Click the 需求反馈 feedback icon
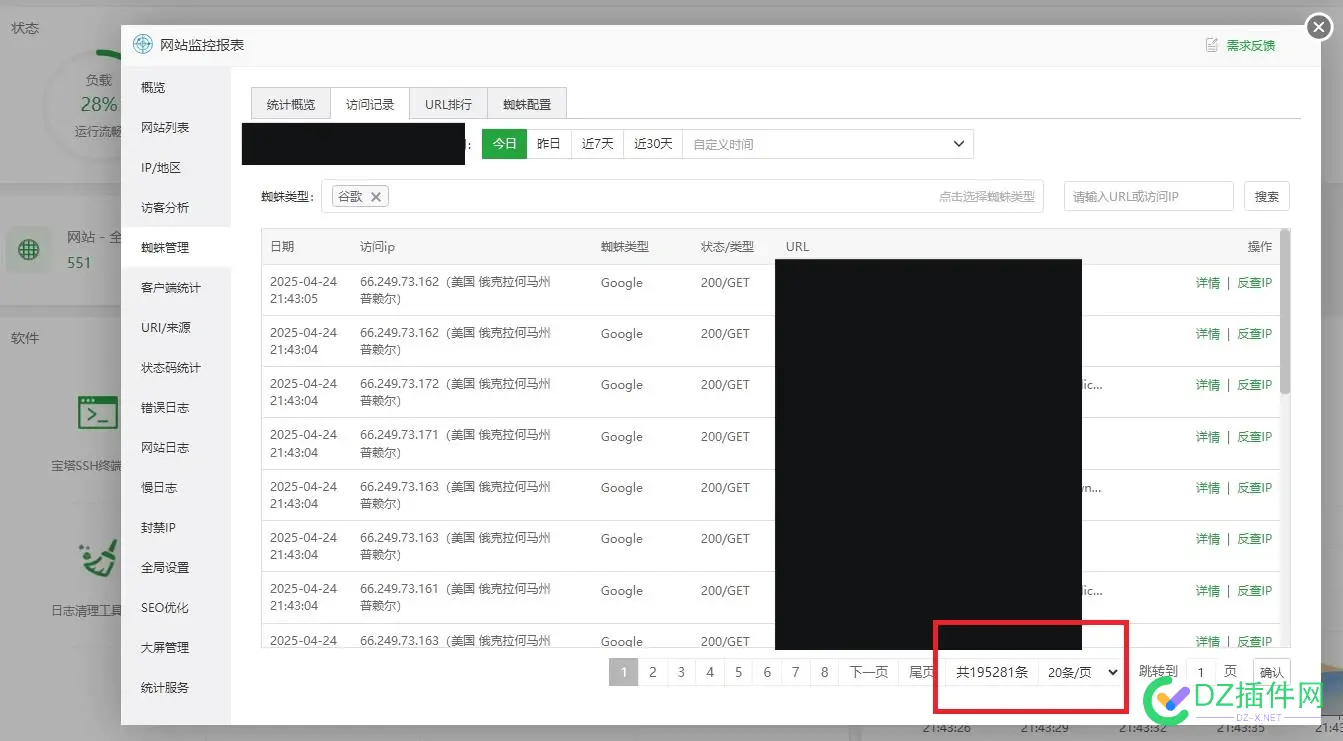Viewport: 1343px width, 741px height. (1213, 45)
